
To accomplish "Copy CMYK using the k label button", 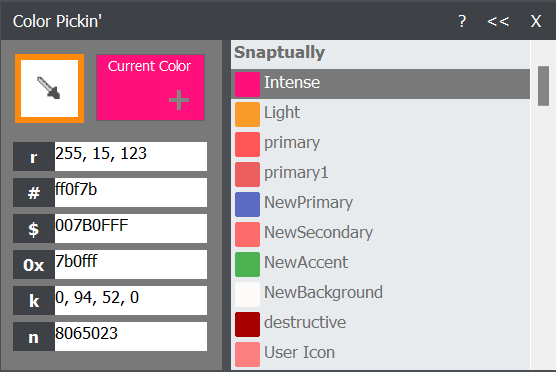I will pos(34,300).
